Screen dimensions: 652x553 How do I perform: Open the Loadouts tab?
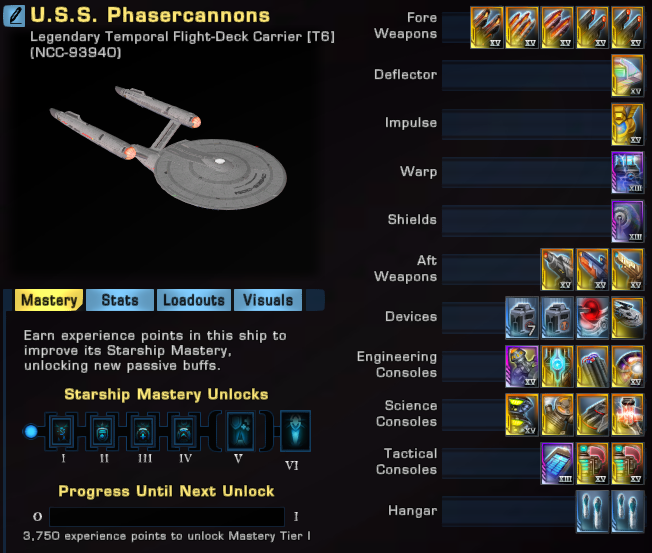tap(194, 300)
